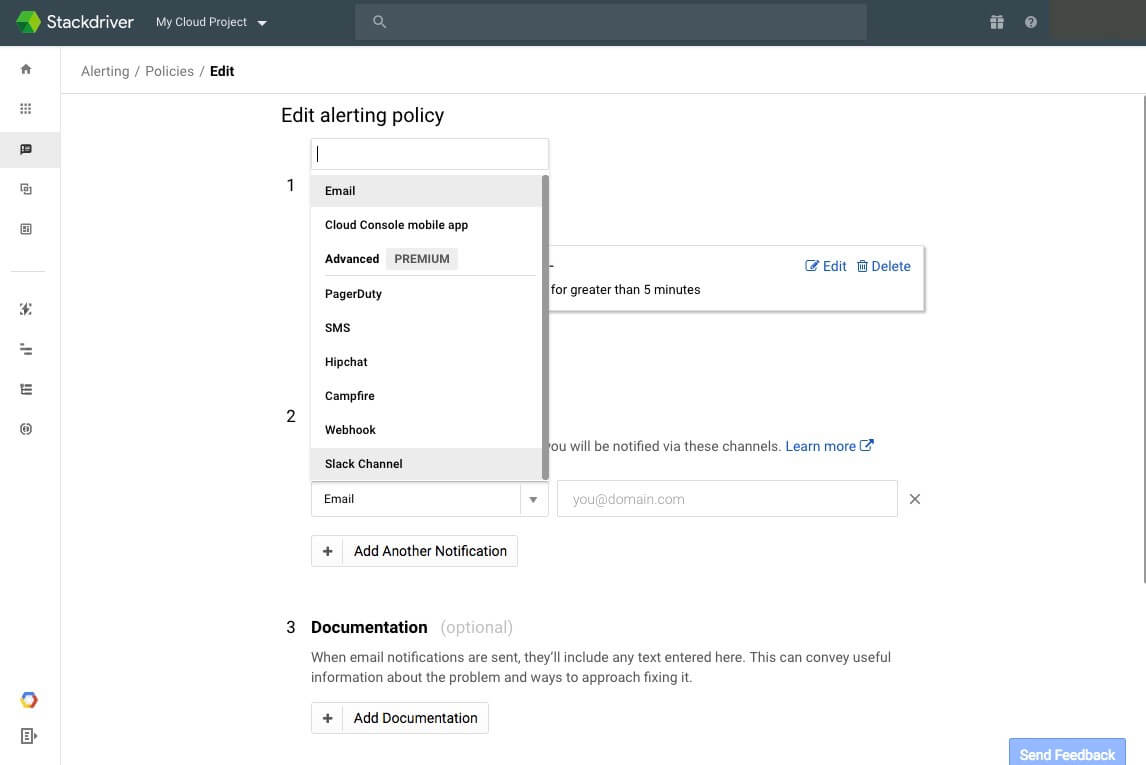Open the Email notification type dropdown arrow

(533, 499)
